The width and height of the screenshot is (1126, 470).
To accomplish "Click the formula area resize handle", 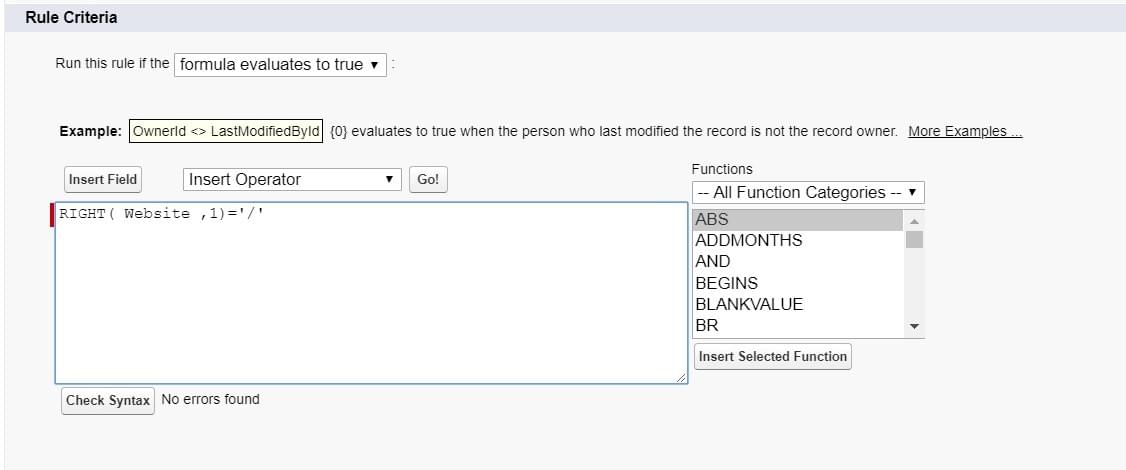I will tap(681, 377).
